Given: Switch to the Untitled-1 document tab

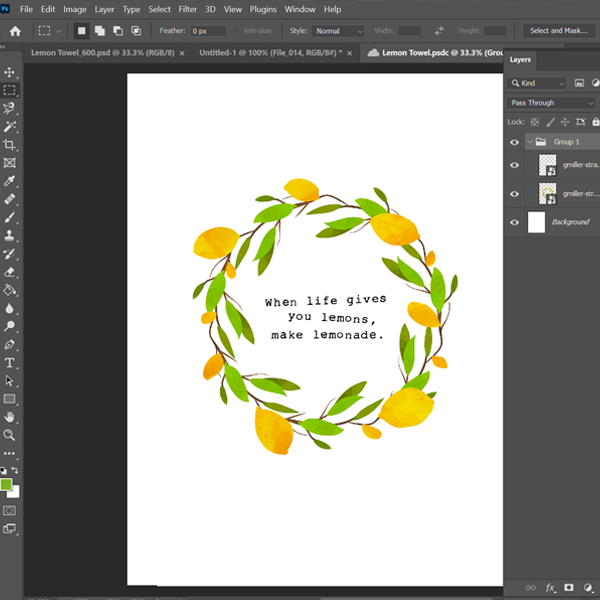Looking at the screenshot, I should (271, 53).
